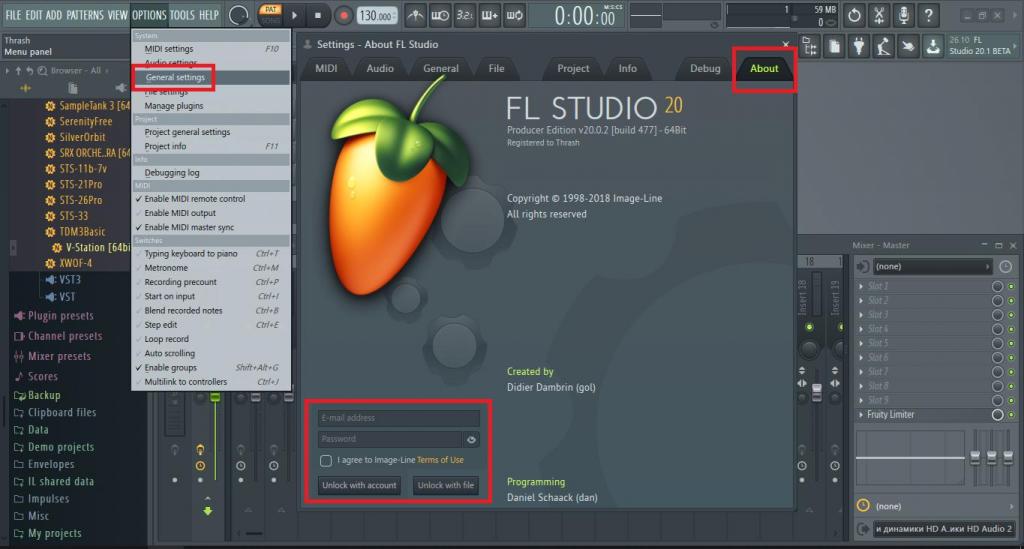Check the agree to Terms of Use checkbox
Image resolution: width=1024 pixels, height=549 pixels.
point(326,461)
